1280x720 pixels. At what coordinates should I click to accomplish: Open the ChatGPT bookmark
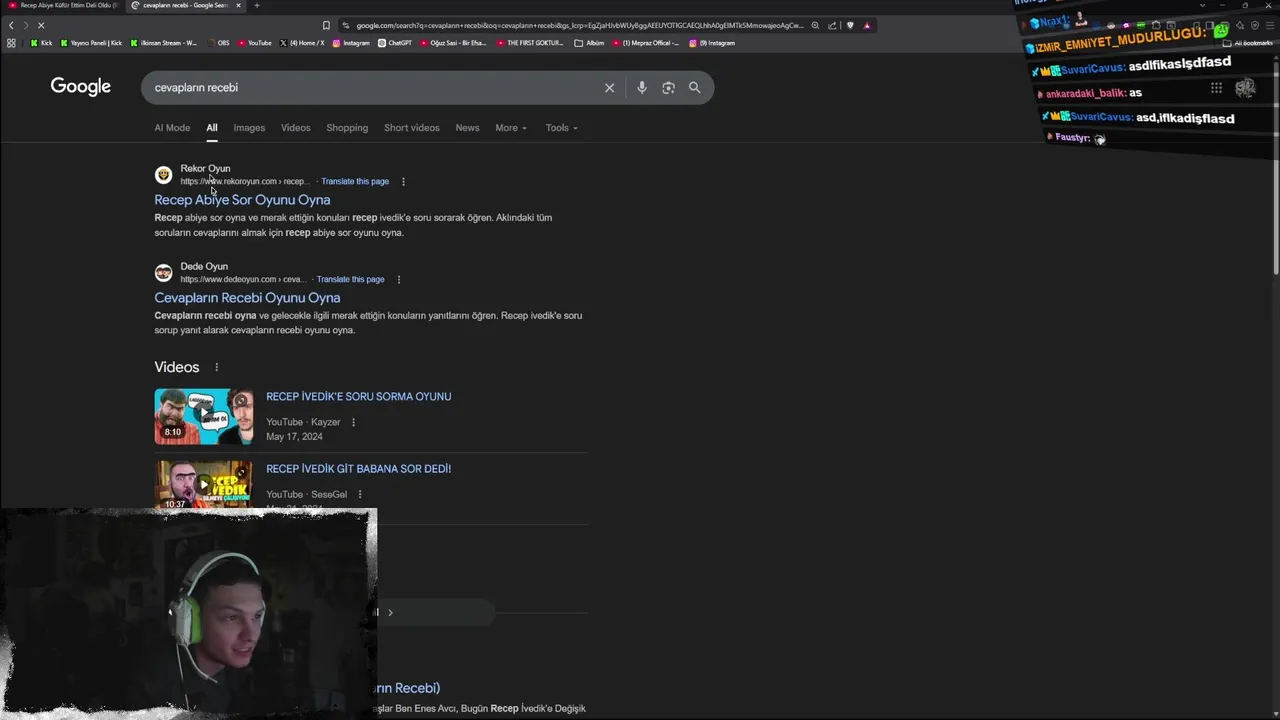(394, 43)
